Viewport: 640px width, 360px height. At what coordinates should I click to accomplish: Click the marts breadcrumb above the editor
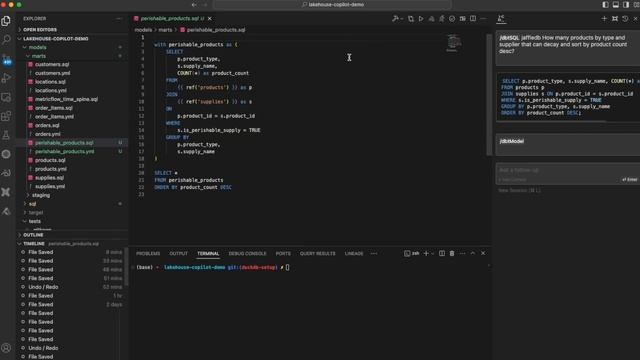(x=165, y=30)
